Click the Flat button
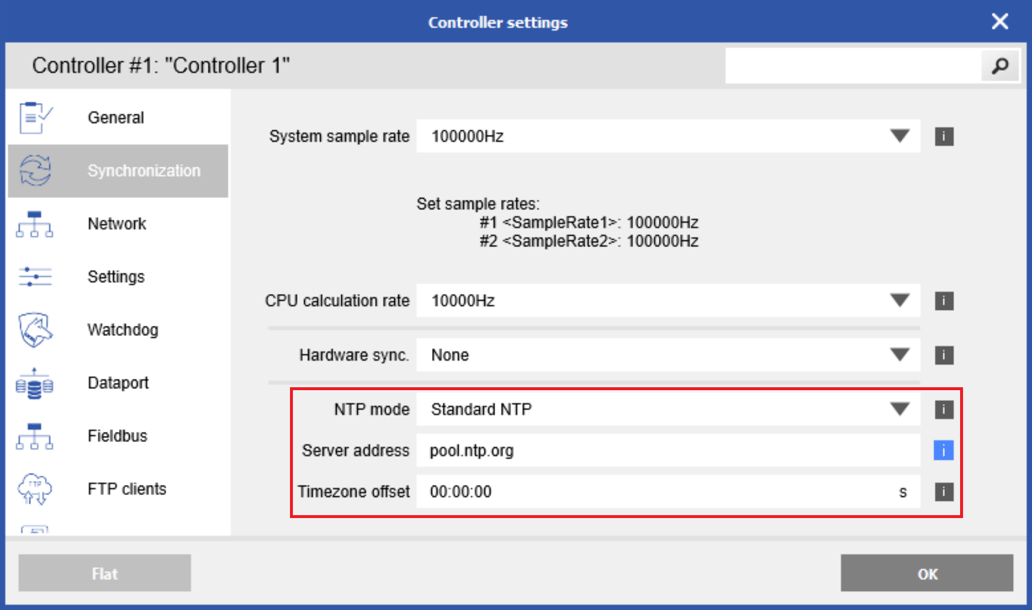Image resolution: width=1032 pixels, height=610 pixels. click(x=104, y=574)
